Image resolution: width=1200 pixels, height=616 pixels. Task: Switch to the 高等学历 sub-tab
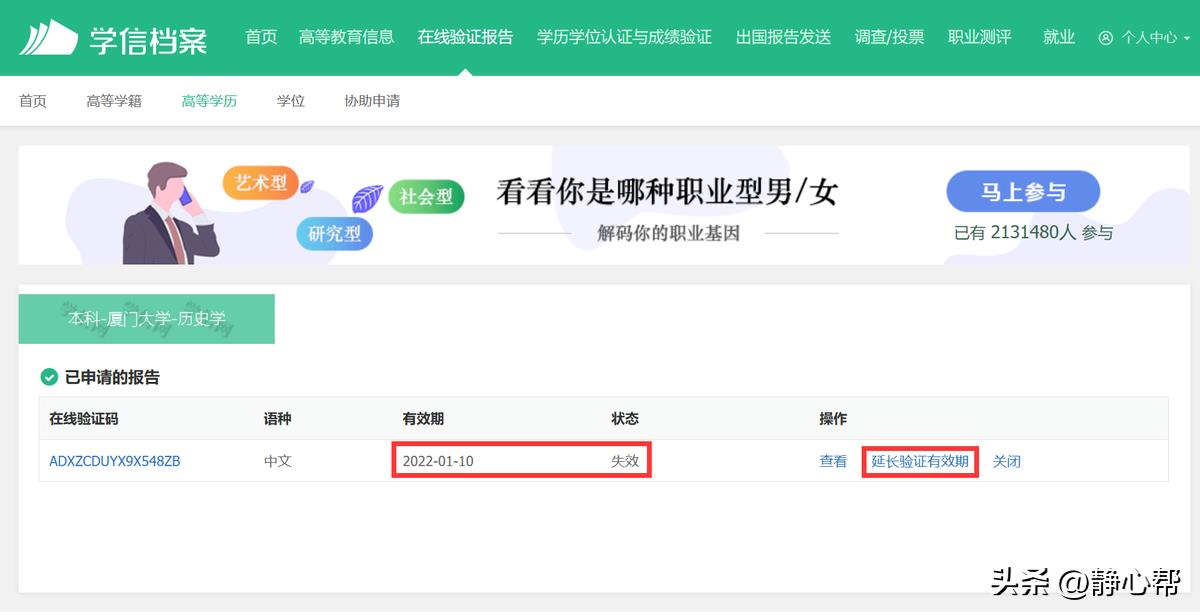tap(209, 101)
